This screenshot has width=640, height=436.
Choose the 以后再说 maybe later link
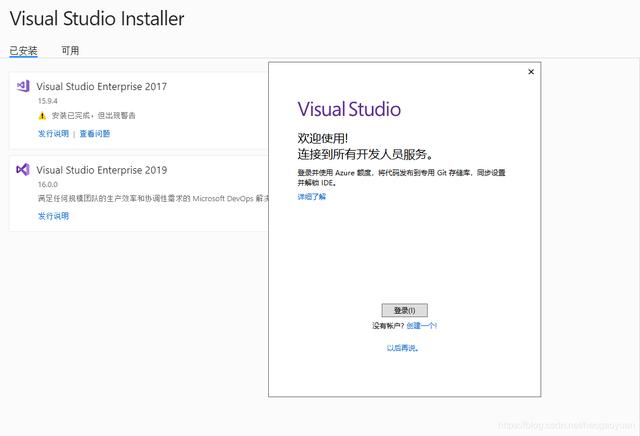(x=402, y=348)
